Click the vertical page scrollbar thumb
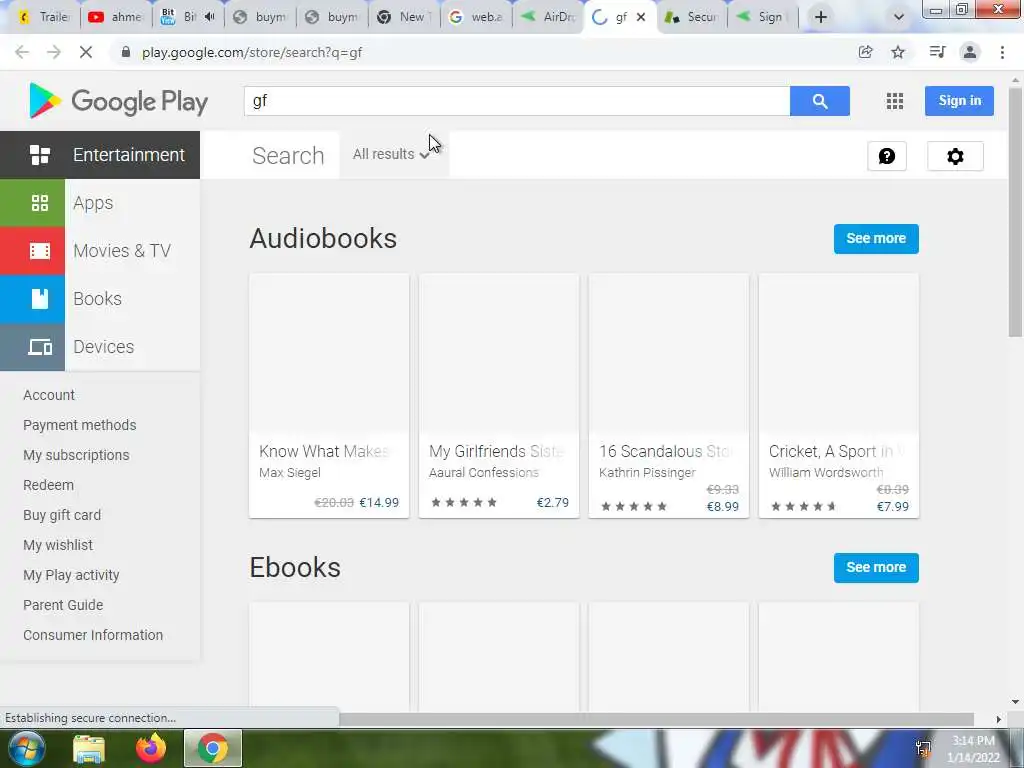Image resolution: width=1024 pixels, height=768 pixels. 1015,212
